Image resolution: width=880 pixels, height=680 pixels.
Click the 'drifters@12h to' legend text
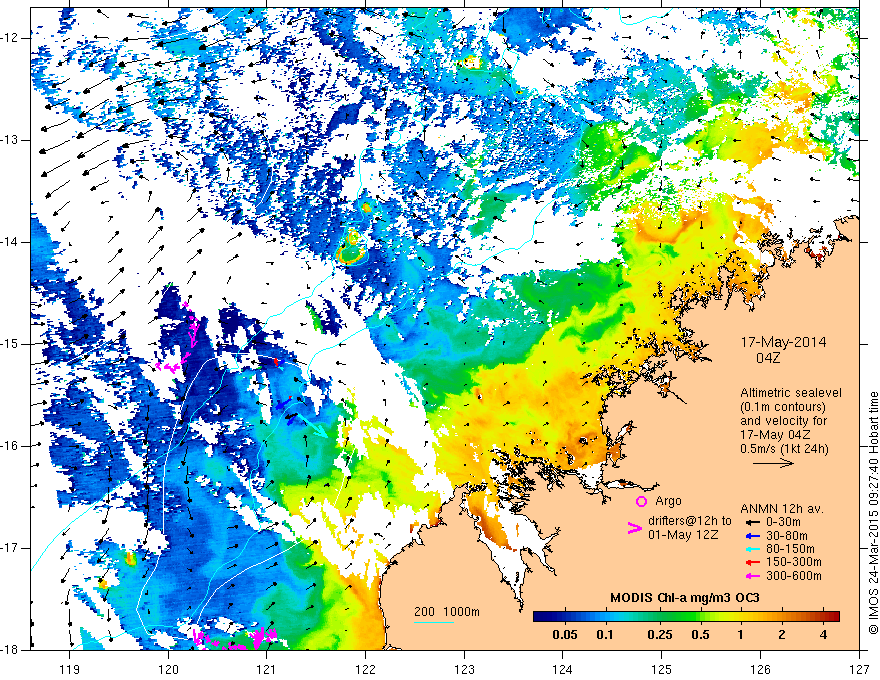(x=690, y=521)
